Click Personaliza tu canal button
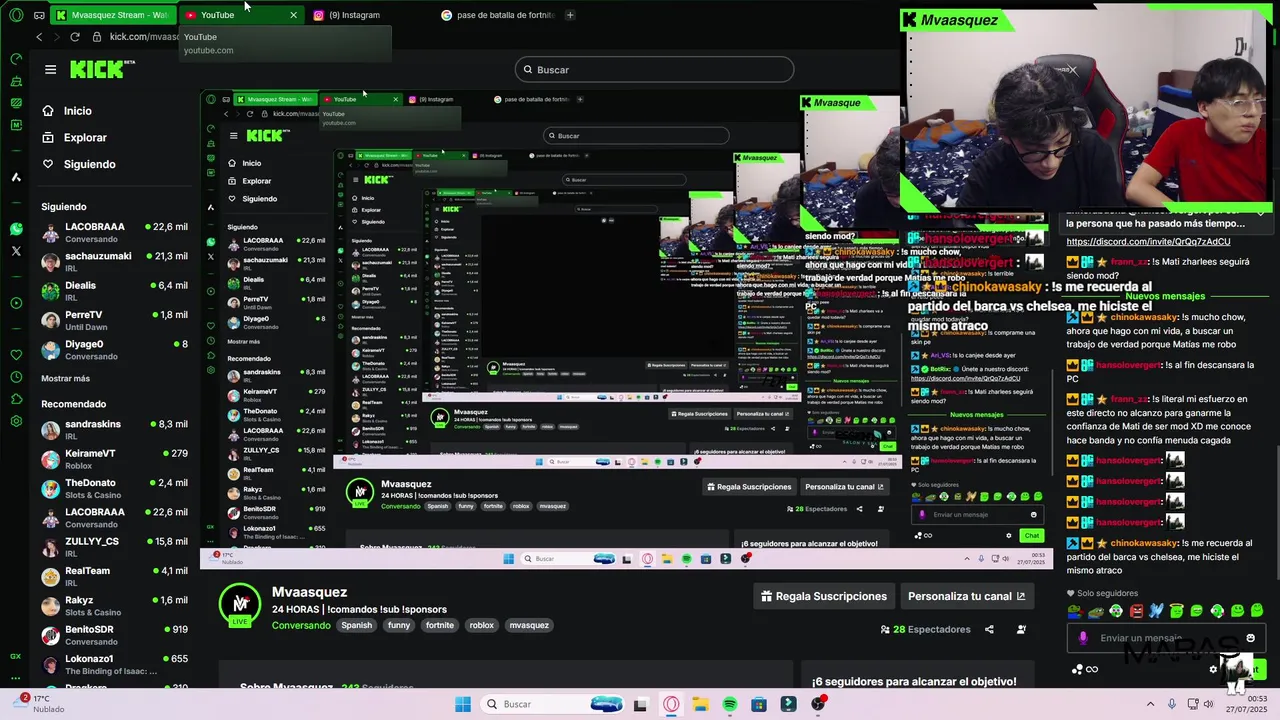1280x720 pixels. pos(966,596)
